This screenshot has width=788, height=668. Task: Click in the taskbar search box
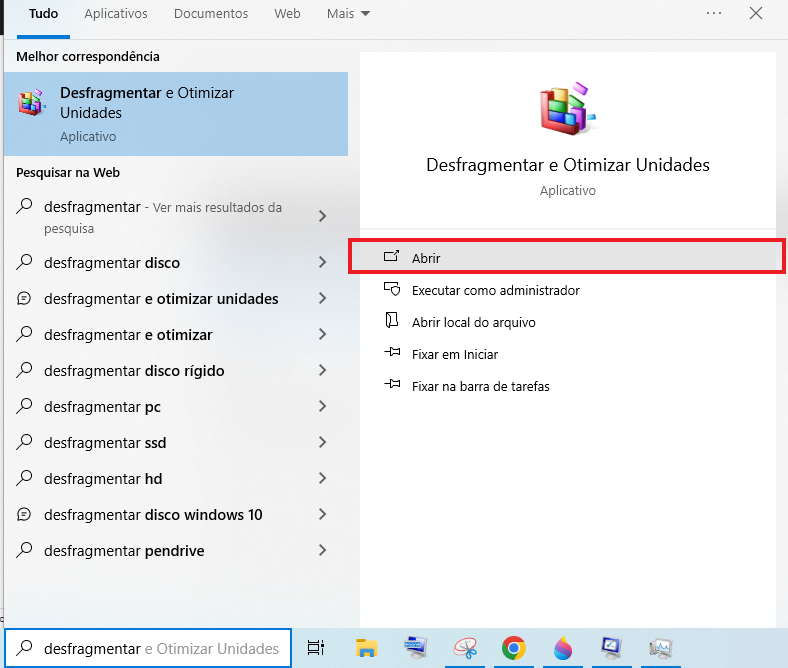tap(148, 648)
